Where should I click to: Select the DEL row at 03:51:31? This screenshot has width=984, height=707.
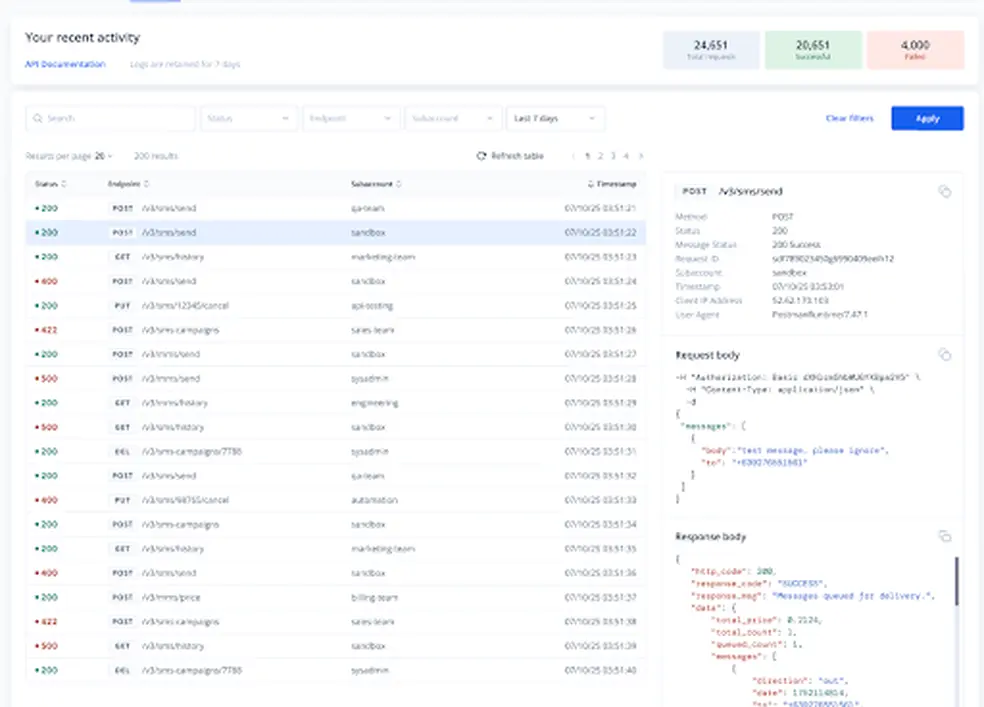click(336, 452)
